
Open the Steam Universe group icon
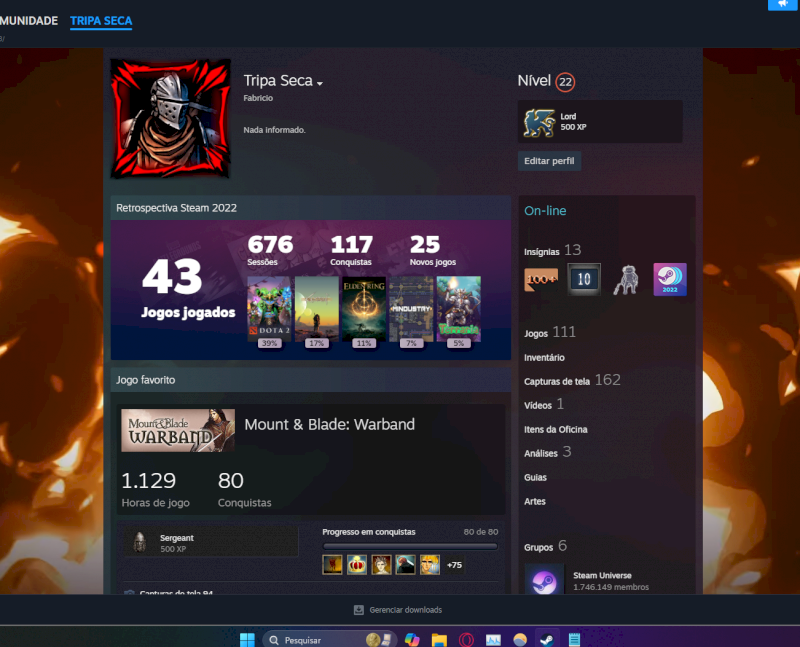point(544,579)
